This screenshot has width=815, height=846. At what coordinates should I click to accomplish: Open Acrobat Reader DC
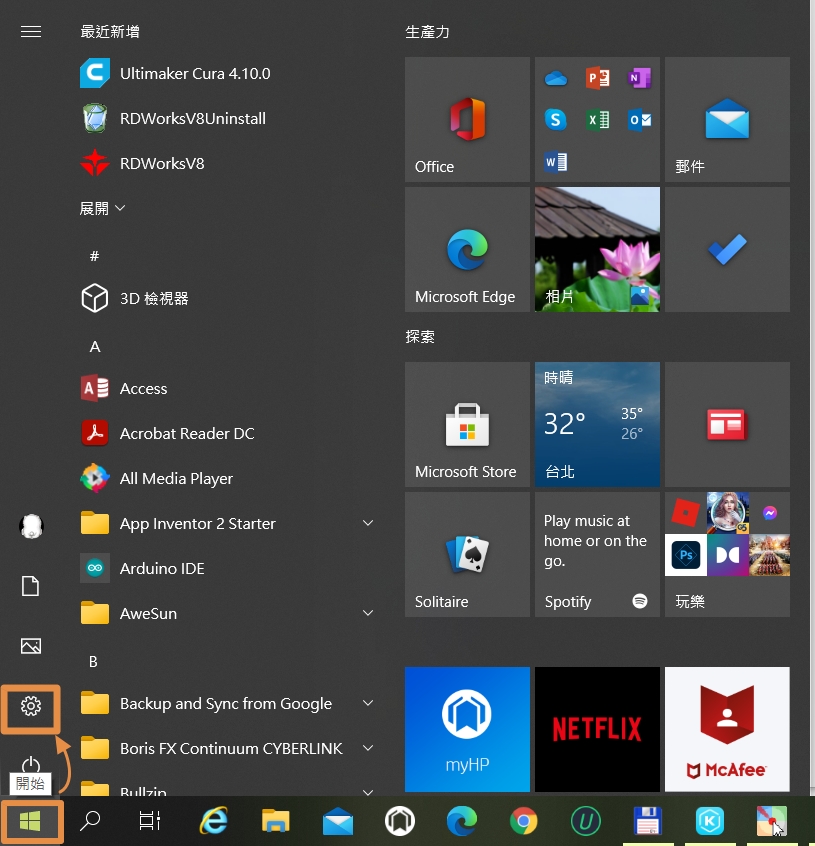click(227, 433)
